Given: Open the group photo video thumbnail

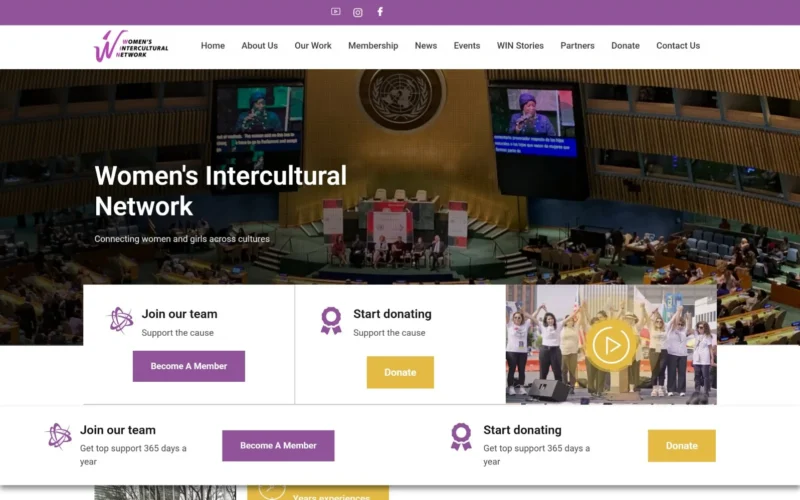Looking at the screenshot, I should (611, 344).
